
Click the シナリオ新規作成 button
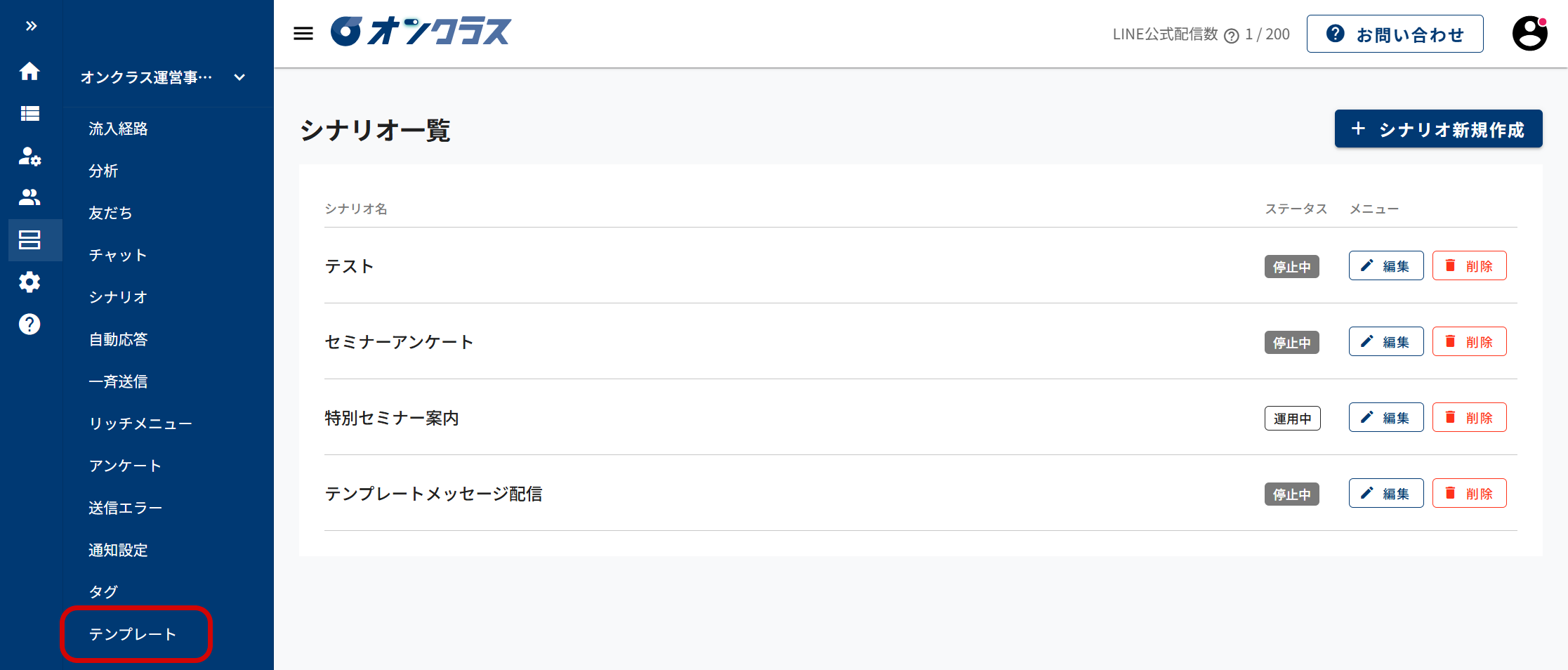coord(1438,129)
